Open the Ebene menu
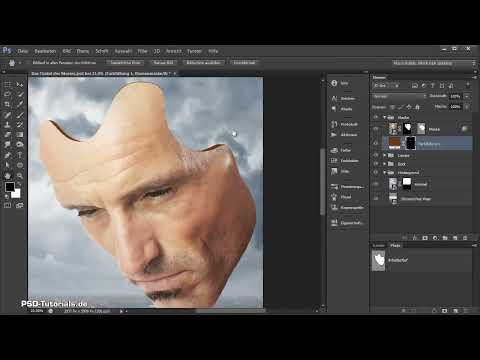Image resolution: width=480 pixels, height=360 pixels. (x=82, y=51)
